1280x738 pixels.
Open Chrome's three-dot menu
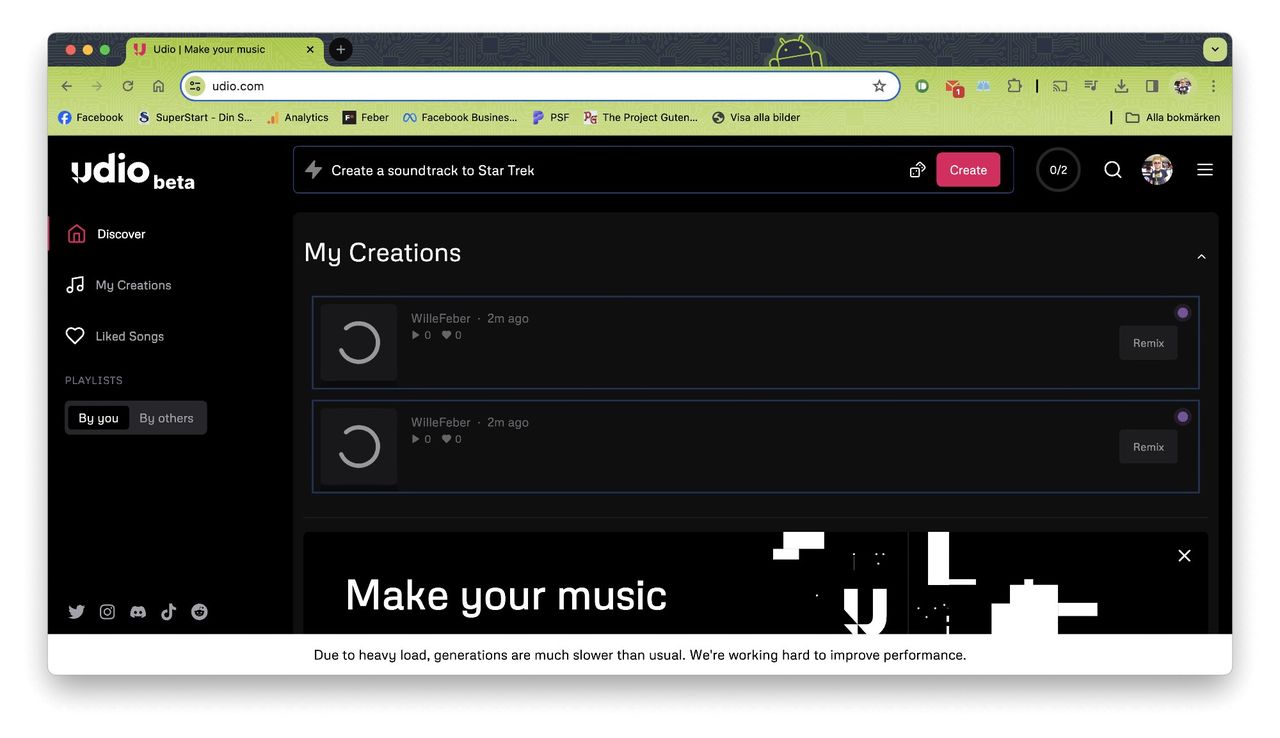coord(1213,86)
